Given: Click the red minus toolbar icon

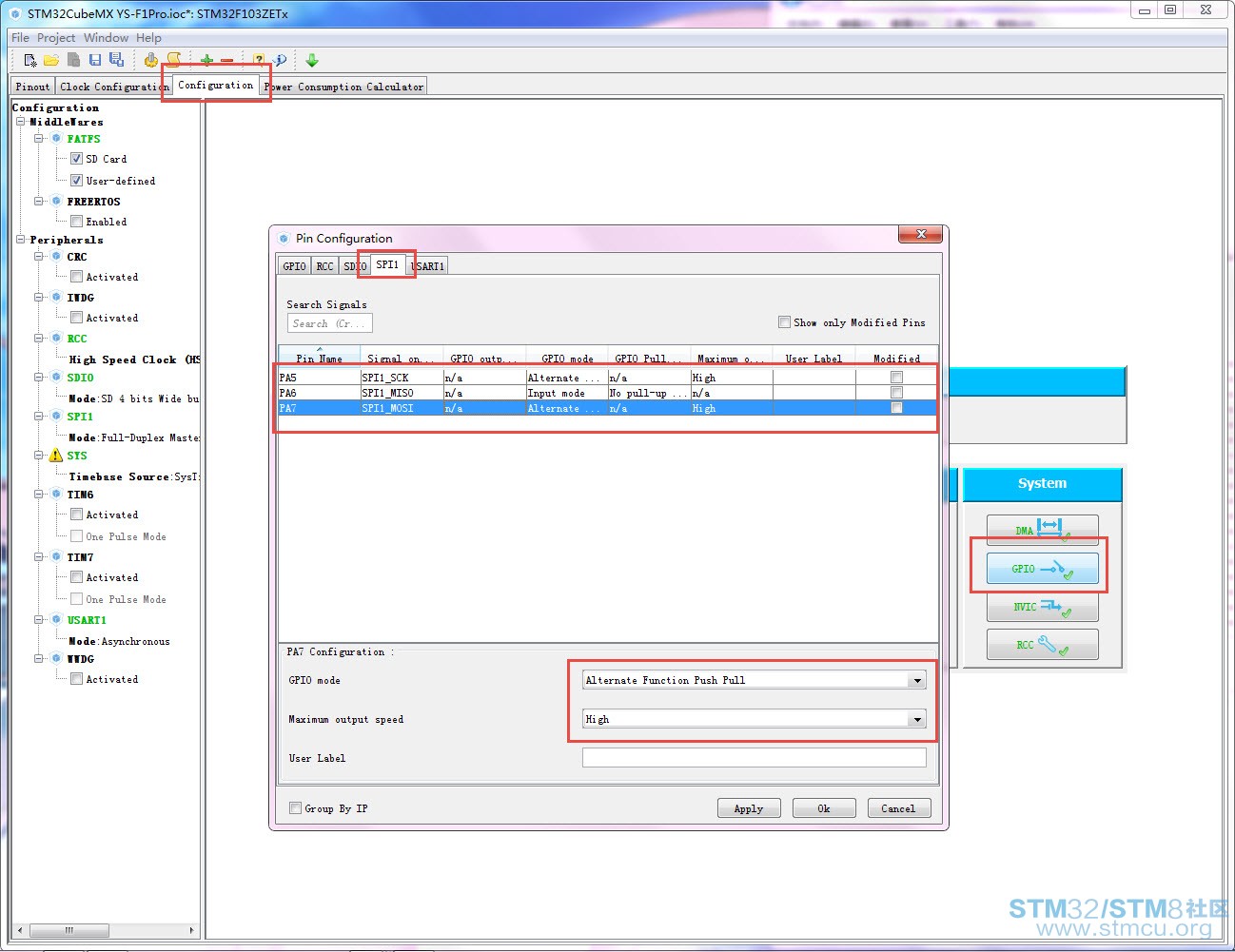Looking at the screenshot, I should click(226, 60).
